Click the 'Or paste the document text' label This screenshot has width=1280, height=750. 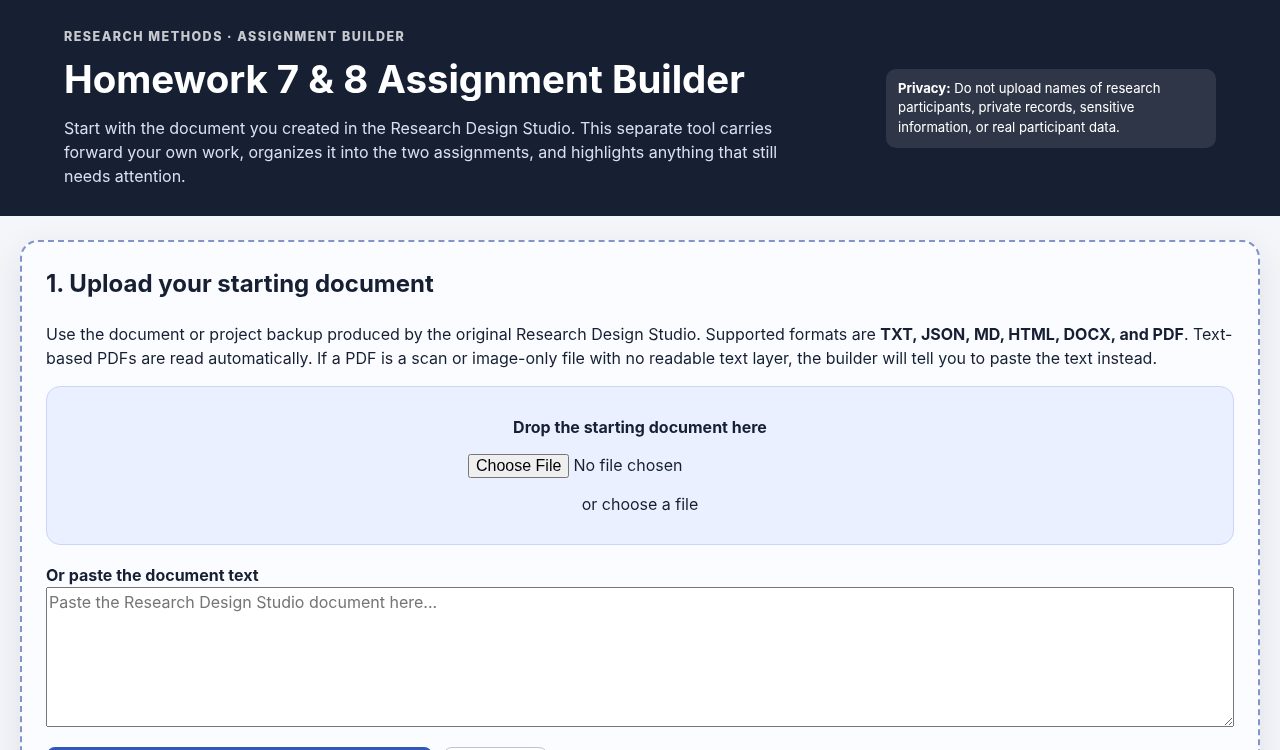152,575
